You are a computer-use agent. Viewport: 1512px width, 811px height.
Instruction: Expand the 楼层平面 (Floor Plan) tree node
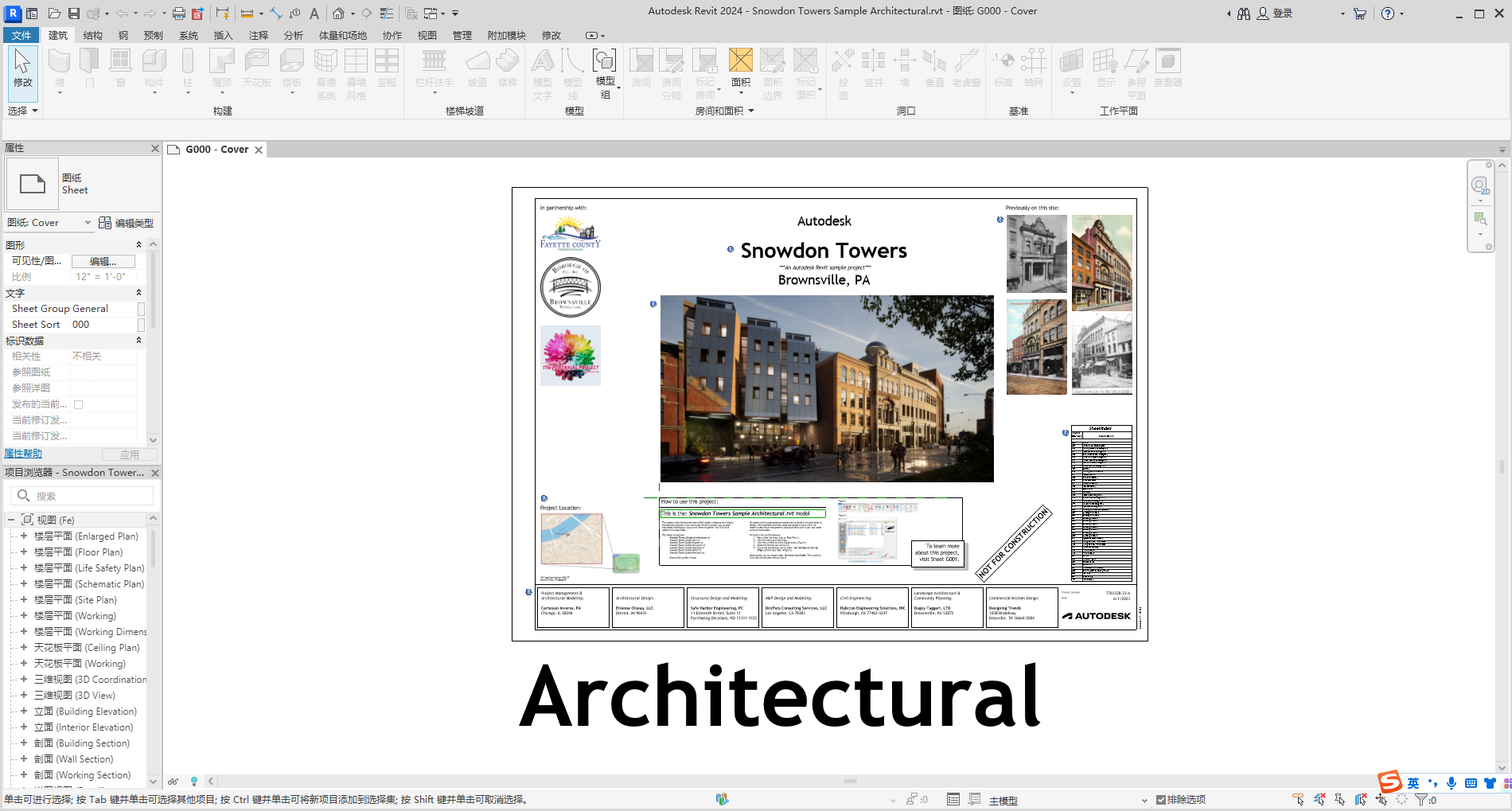pos(24,552)
